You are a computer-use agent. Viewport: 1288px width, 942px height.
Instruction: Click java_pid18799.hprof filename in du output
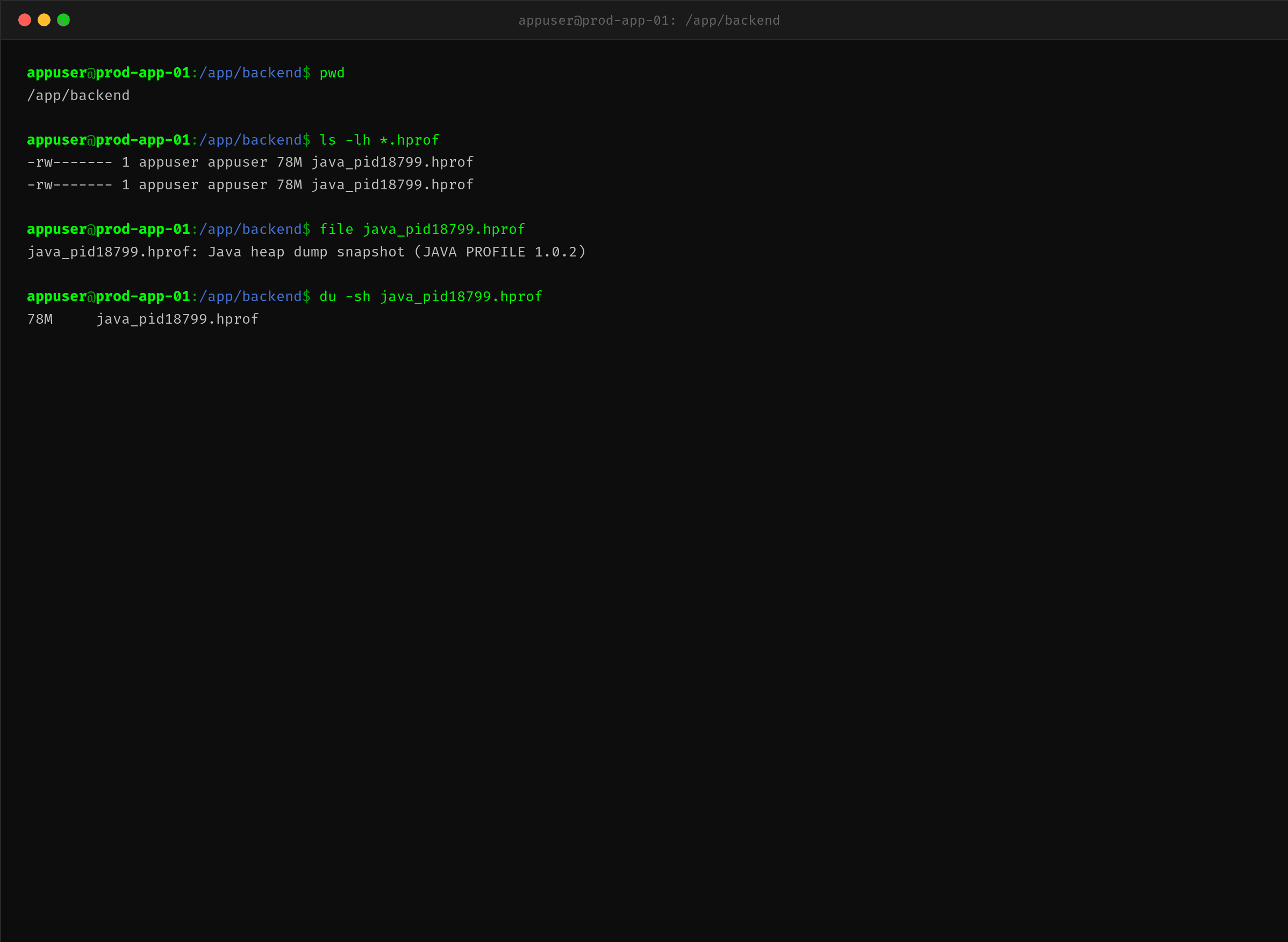pos(177,319)
